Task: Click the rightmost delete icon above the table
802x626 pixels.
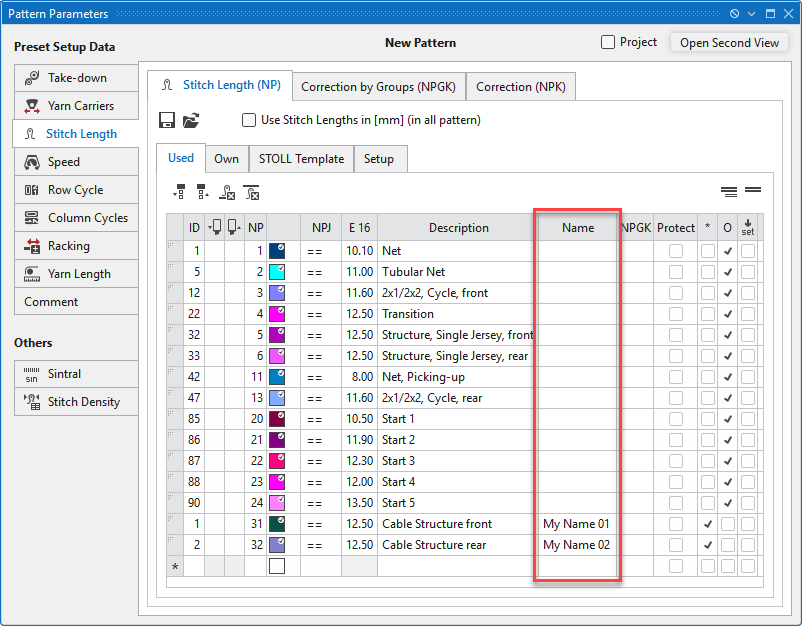Action: click(x=251, y=192)
